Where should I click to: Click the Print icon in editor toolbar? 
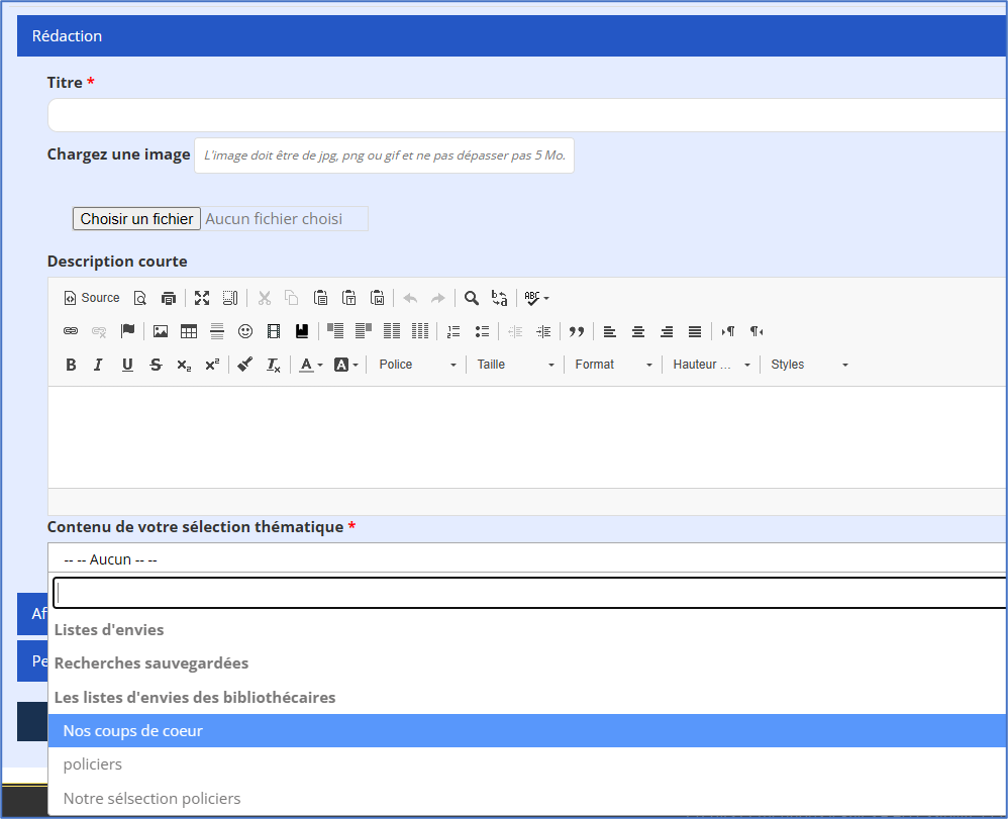pyautogui.click(x=168, y=298)
